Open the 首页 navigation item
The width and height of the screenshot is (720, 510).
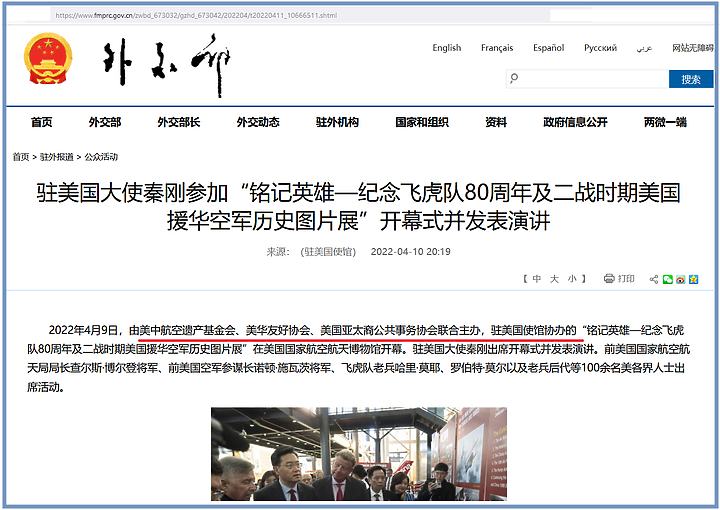tap(41, 122)
